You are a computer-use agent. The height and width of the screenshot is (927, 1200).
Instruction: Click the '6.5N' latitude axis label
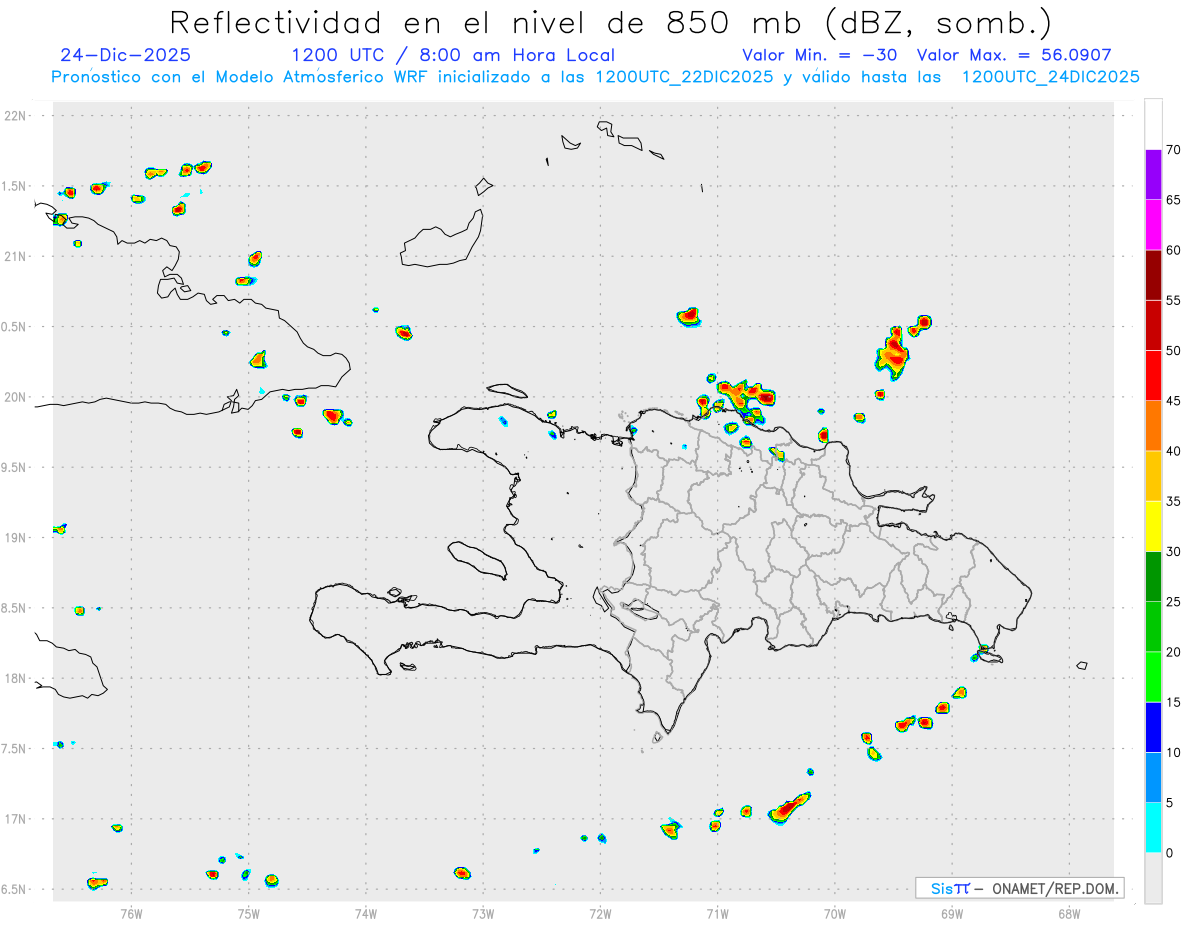14,890
